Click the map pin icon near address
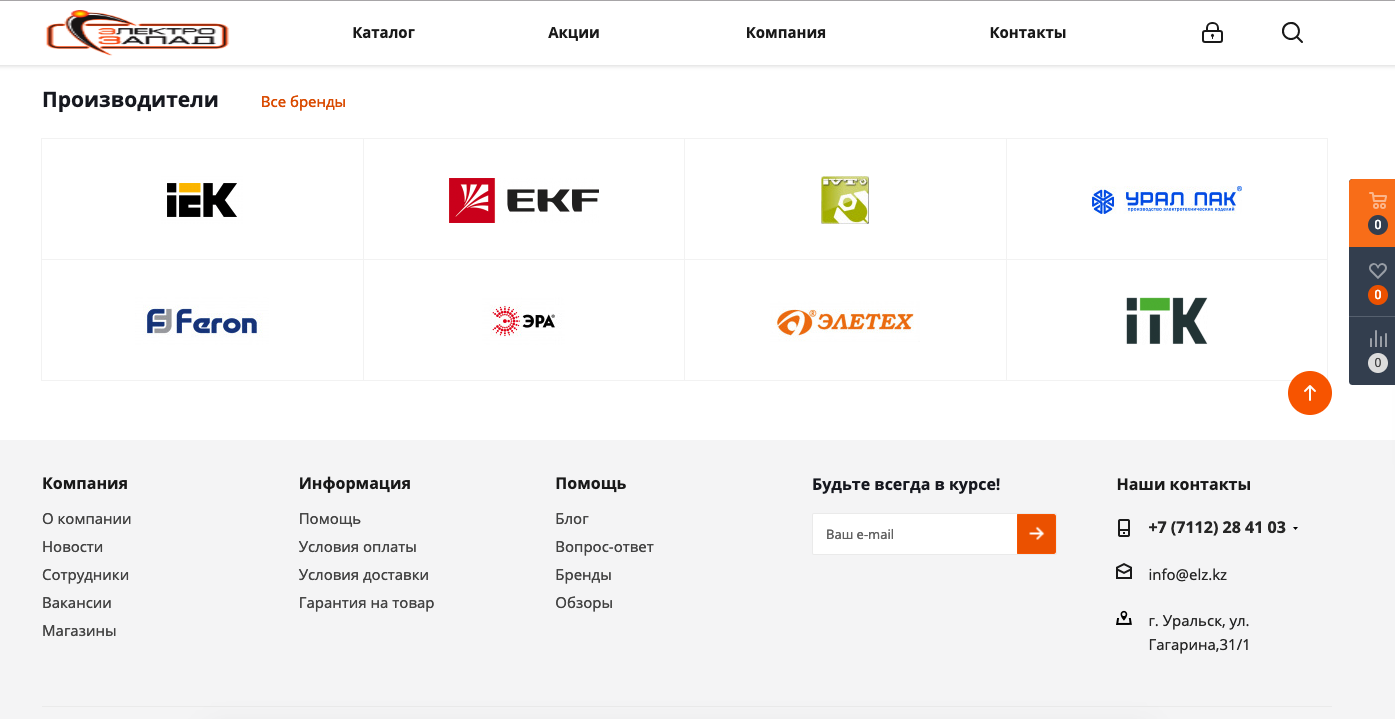This screenshot has height=719, width=1395. (1124, 619)
